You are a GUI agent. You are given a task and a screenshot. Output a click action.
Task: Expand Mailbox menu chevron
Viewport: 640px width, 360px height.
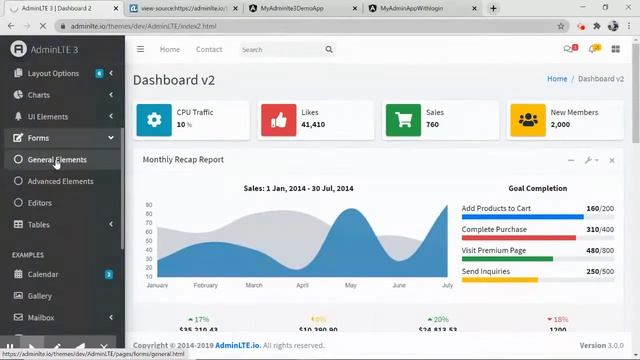pyautogui.click(x=111, y=317)
